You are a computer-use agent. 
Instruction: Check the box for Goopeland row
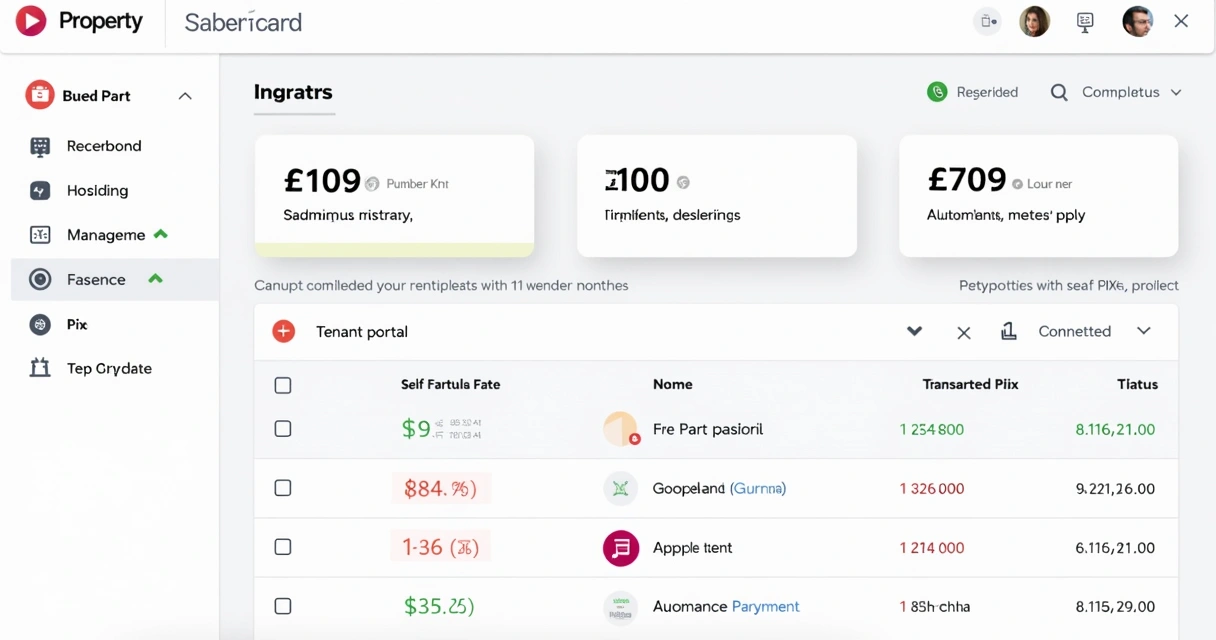pos(283,488)
